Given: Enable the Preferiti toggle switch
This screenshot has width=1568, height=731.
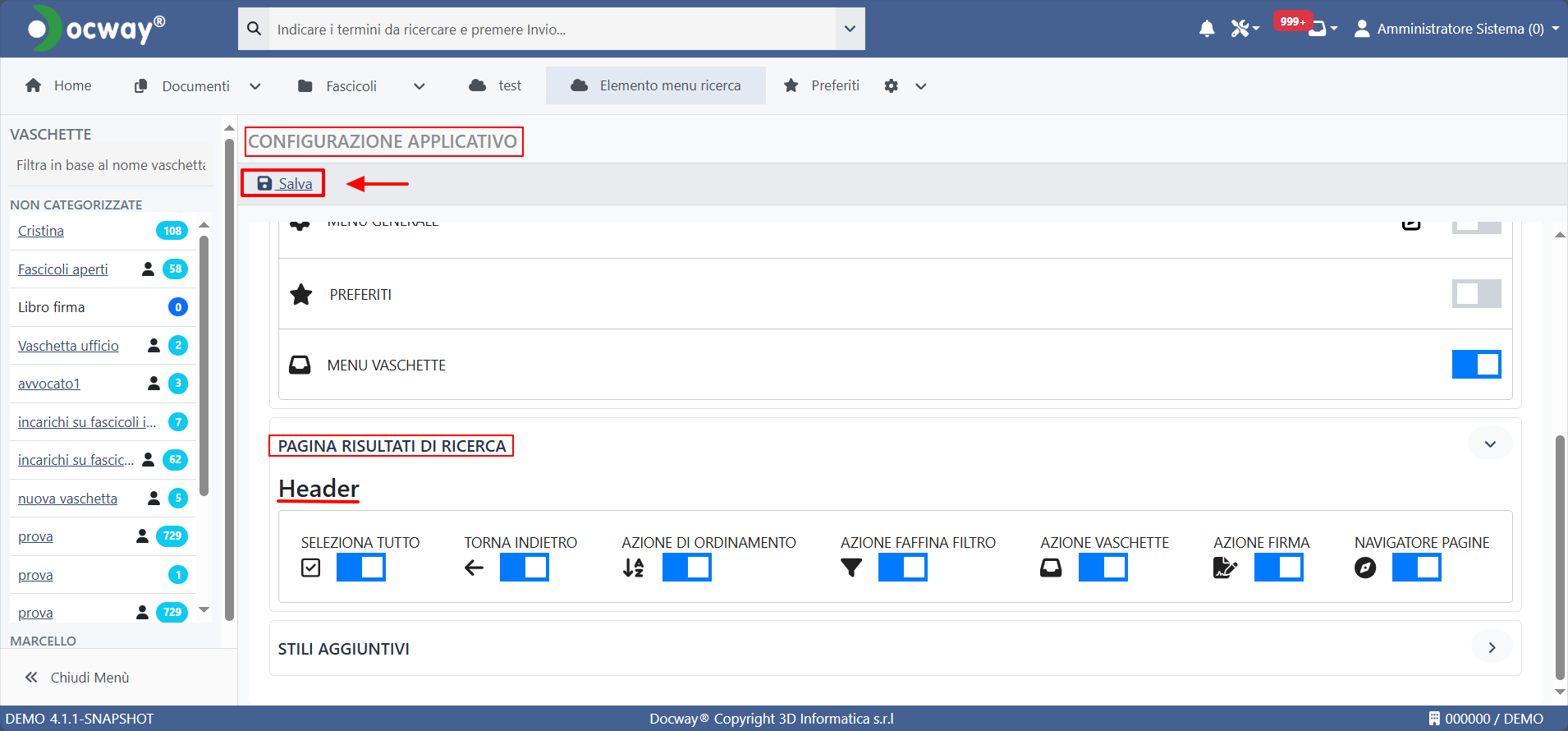Looking at the screenshot, I should click(1476, 294).
